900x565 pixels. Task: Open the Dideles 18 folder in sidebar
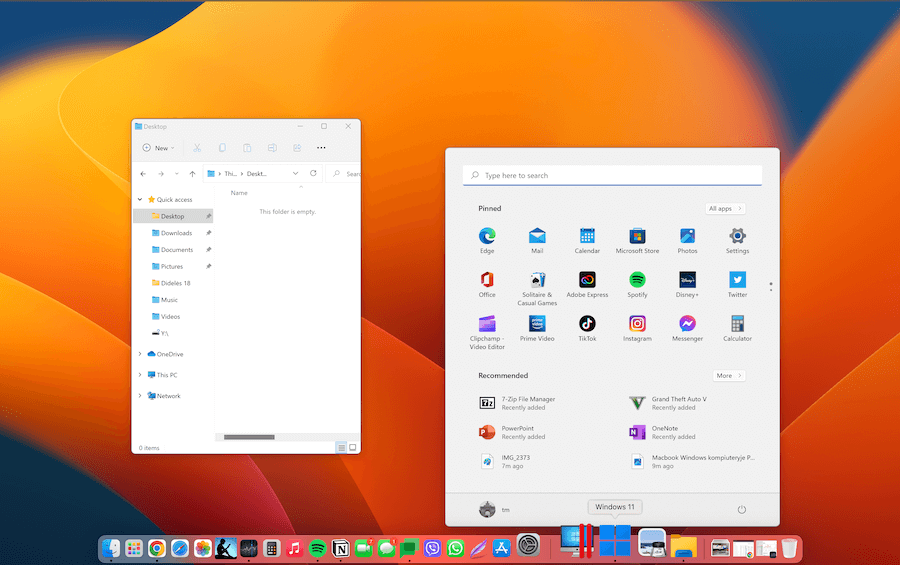(x=173, y=282)
